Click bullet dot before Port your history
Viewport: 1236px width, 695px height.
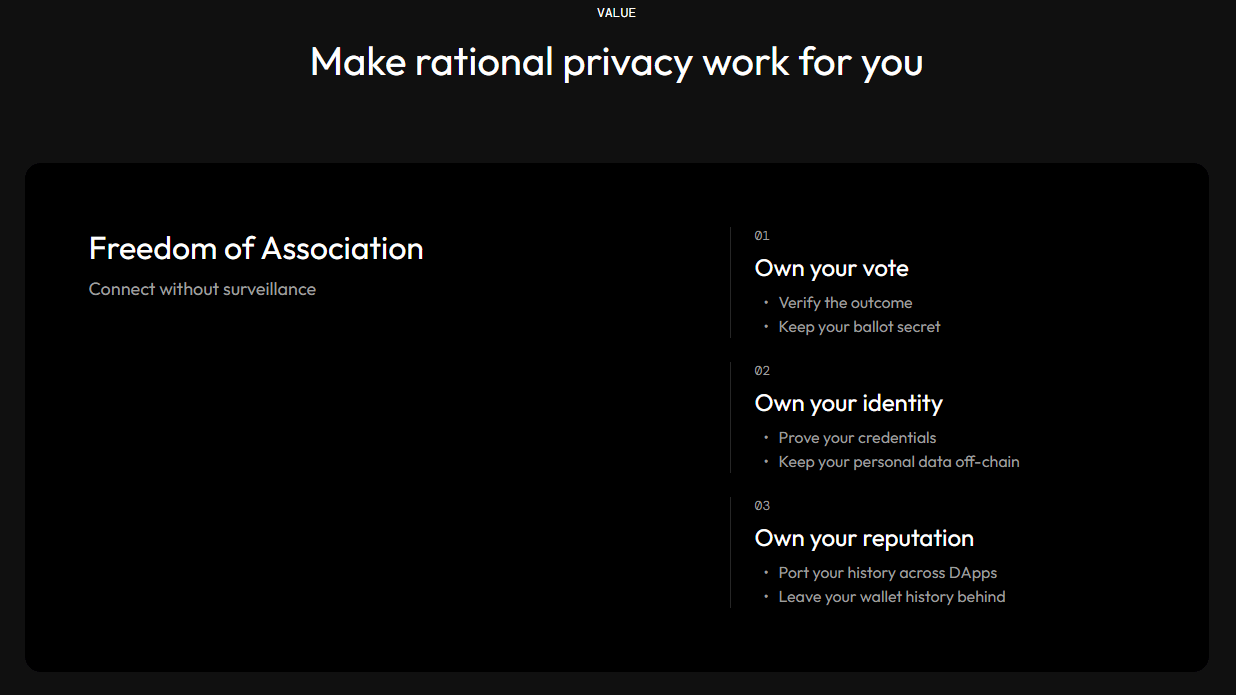pyautogui.click(x=766, y=572)
